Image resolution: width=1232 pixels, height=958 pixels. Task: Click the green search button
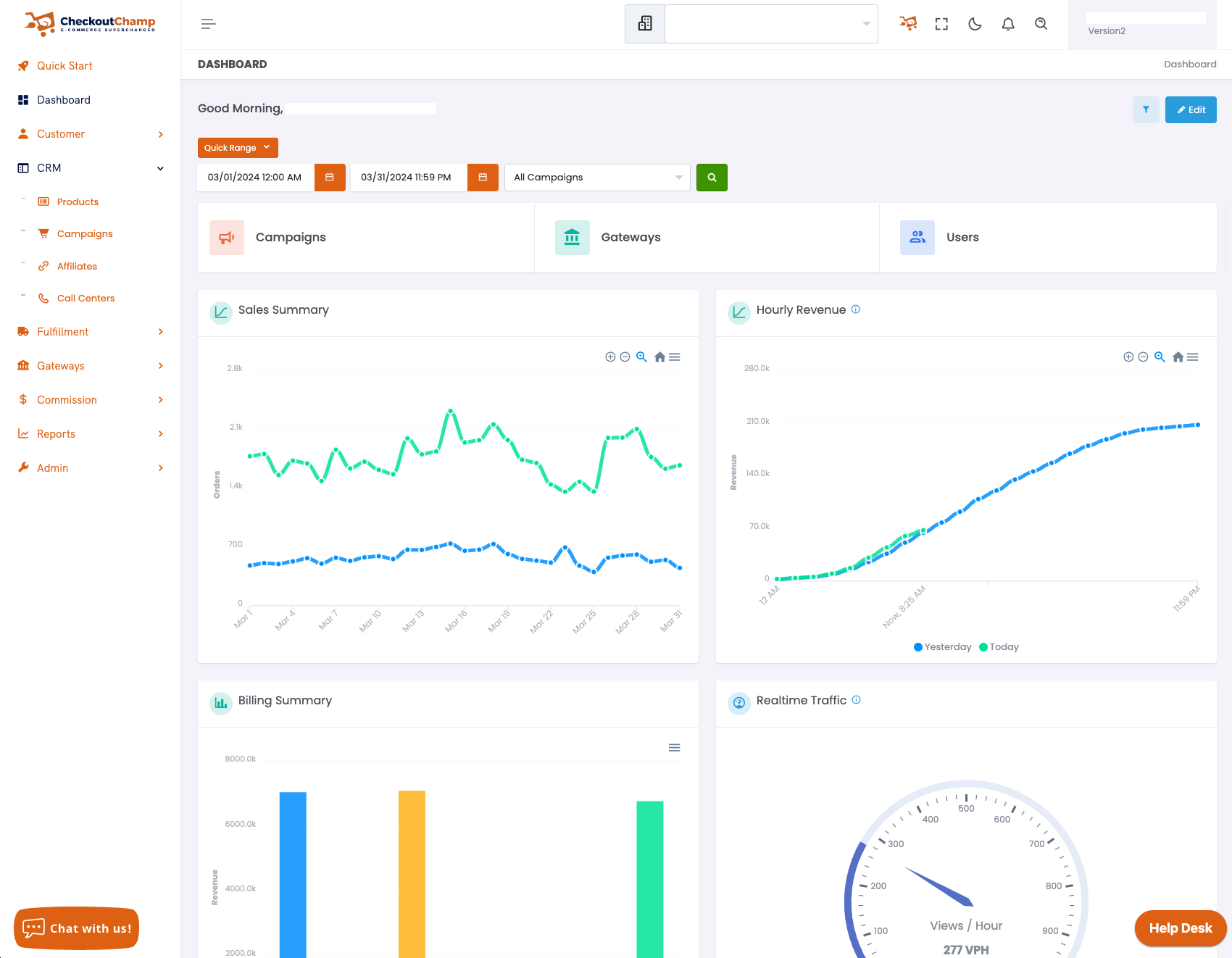tap(712, 178)
